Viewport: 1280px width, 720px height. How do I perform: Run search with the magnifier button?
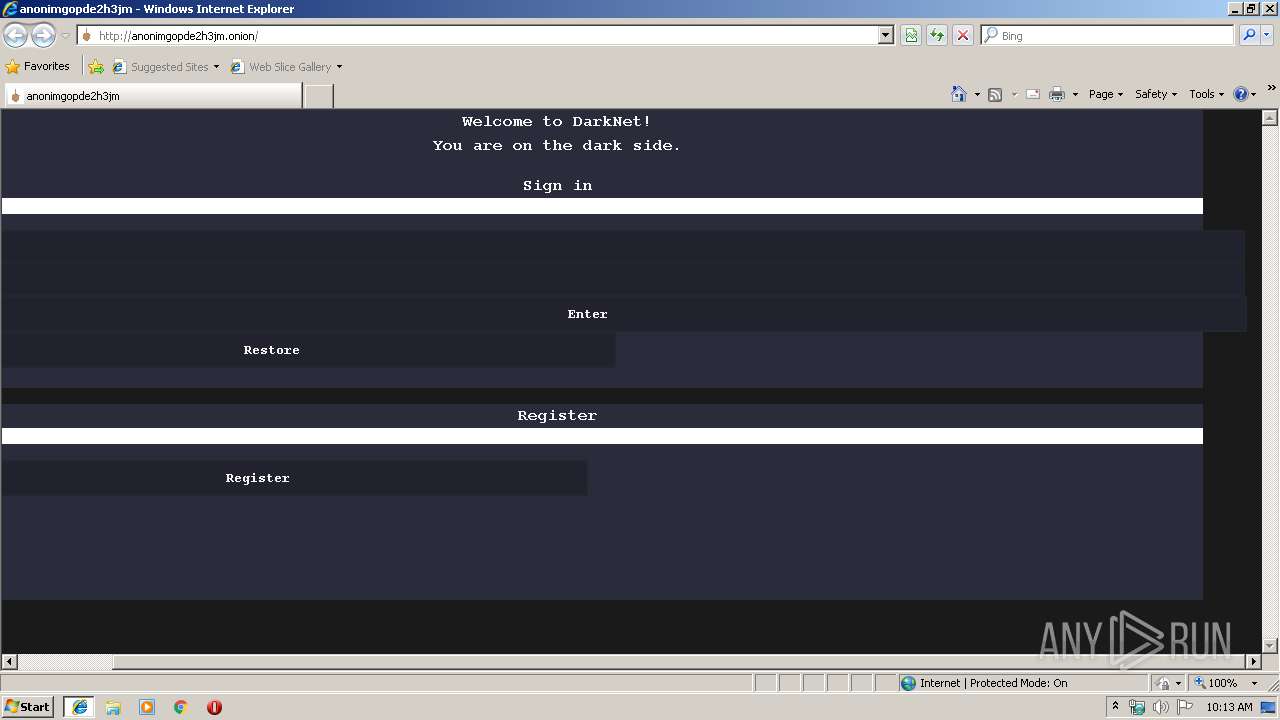1249,36
